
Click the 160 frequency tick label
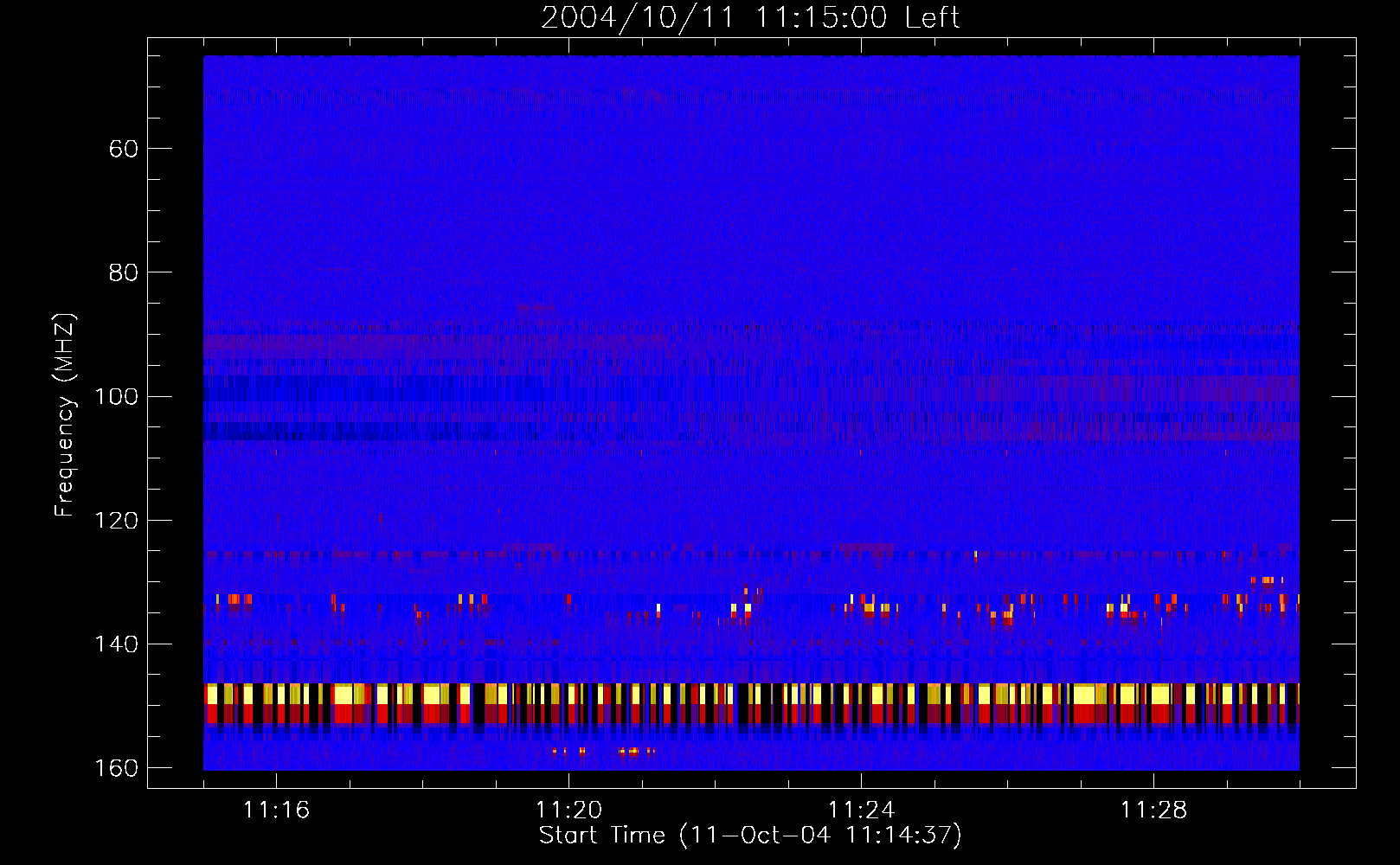(x=116, y=768)
